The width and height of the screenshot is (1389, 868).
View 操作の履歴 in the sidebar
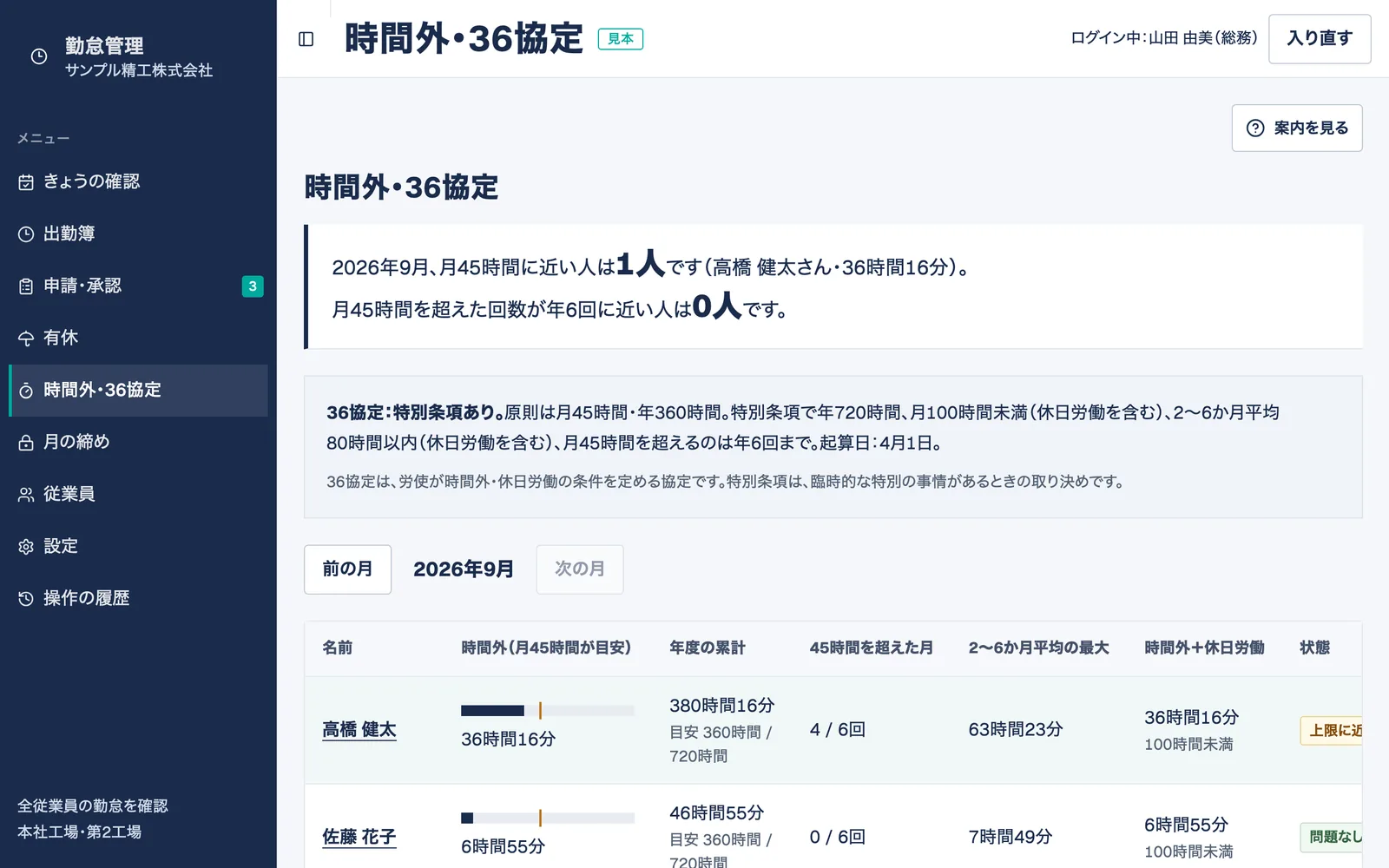(x=138, y=599)
